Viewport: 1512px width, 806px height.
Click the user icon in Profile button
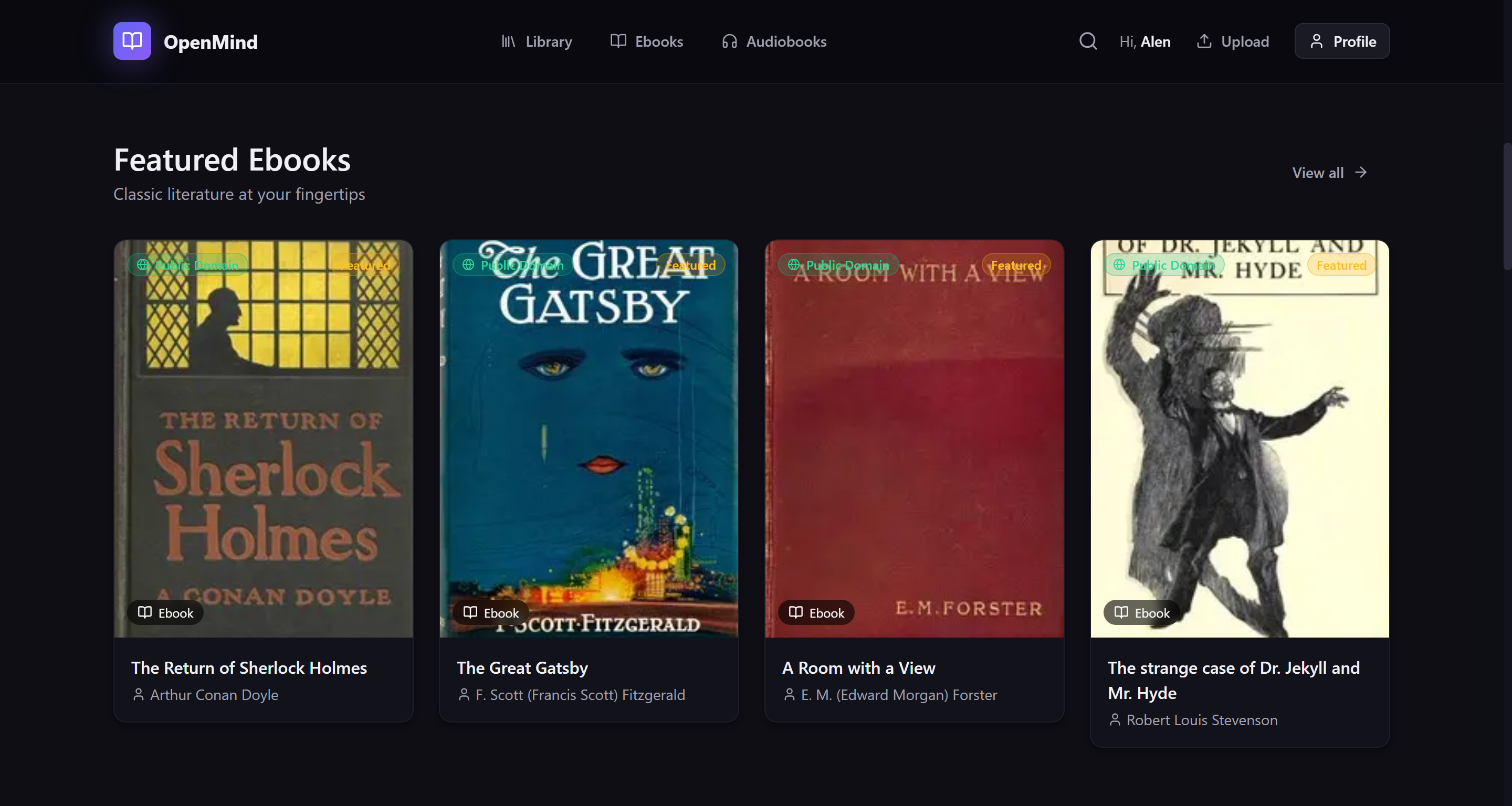(x=1317, y=41)
